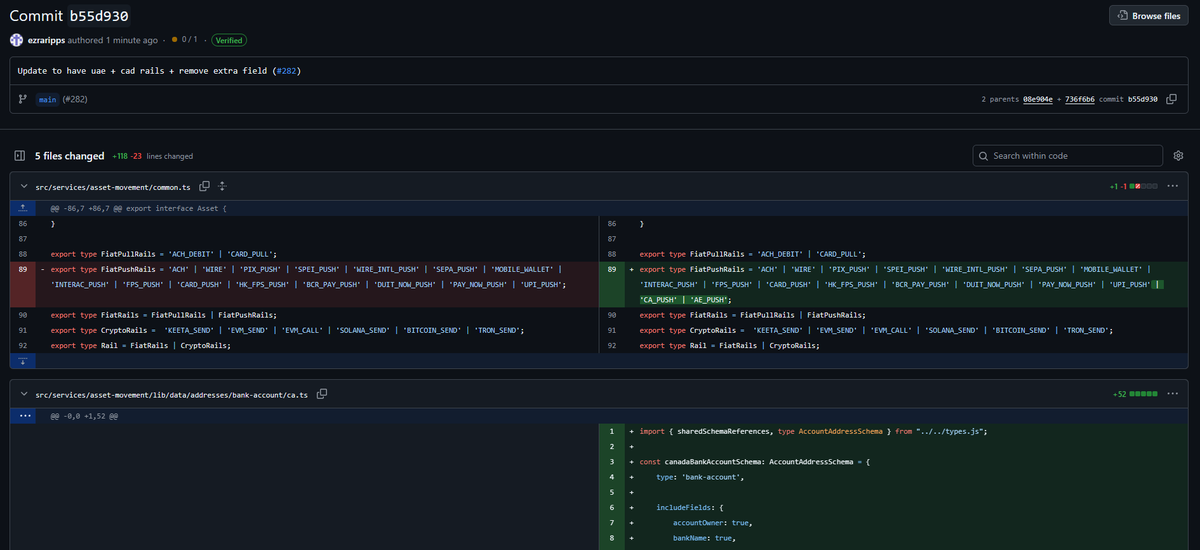
Task: Collapse the ca.ts file diff
Action: tap(23, 394)
